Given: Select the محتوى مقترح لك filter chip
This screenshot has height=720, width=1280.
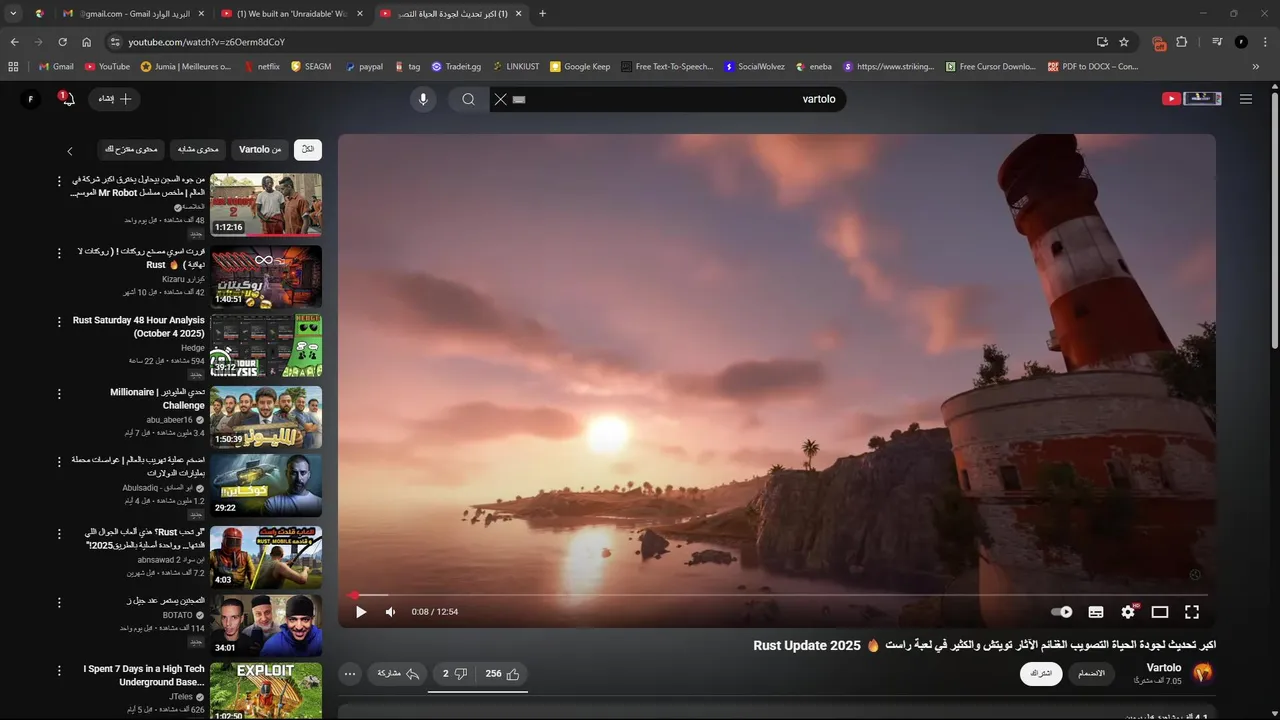Looking at the screenshot, I should (131, 149).
